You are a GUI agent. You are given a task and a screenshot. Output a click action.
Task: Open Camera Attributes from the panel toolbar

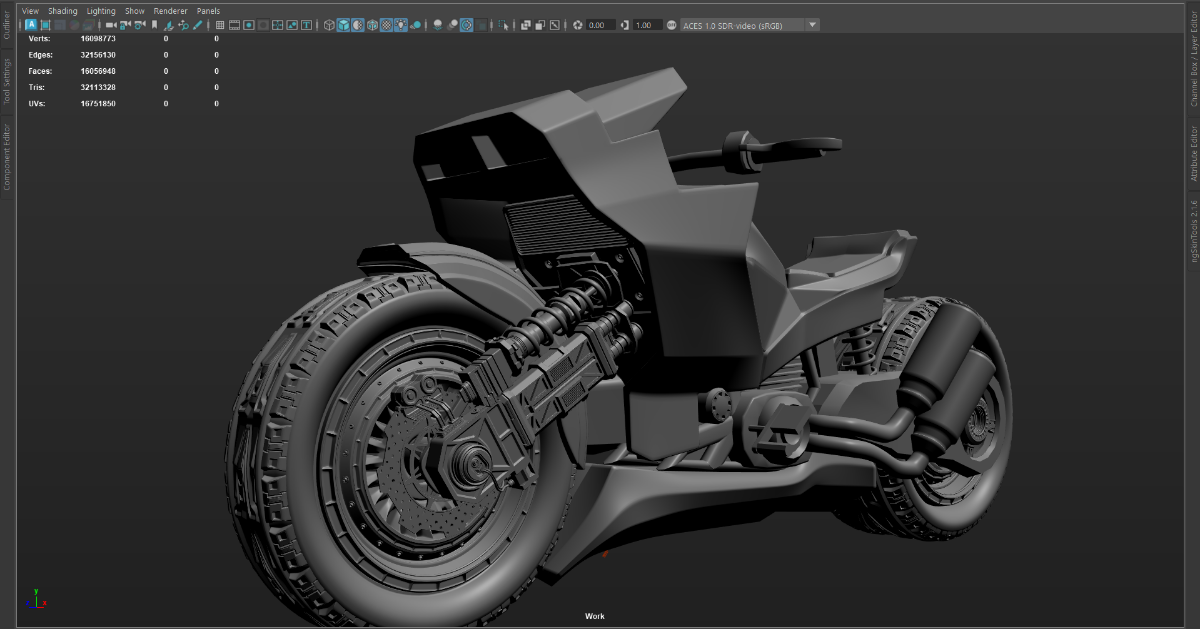140,25
